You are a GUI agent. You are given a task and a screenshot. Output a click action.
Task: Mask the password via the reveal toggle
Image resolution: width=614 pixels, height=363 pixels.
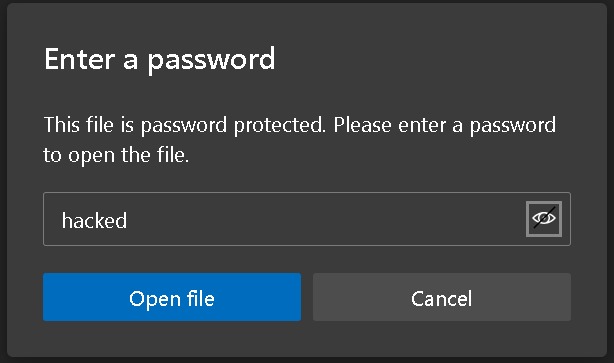[544, 219]
